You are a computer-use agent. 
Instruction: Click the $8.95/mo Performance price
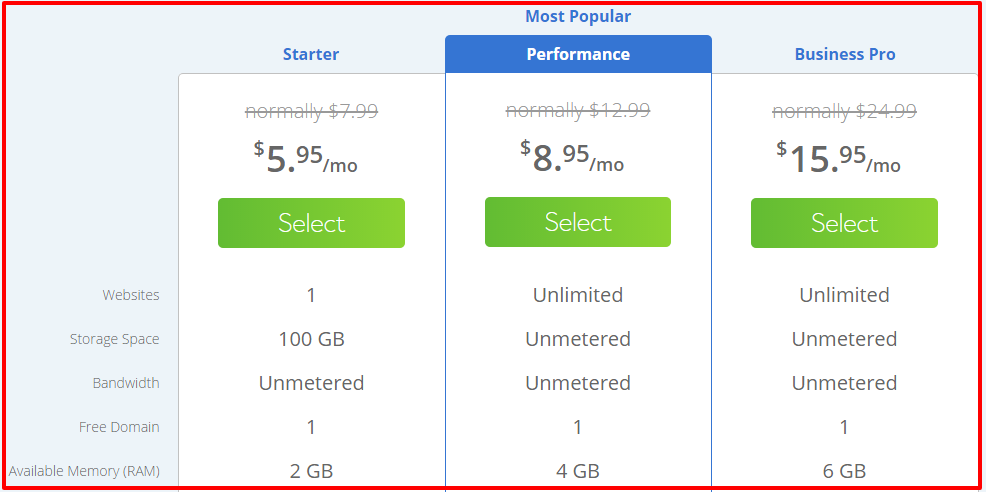click(572, 157)
